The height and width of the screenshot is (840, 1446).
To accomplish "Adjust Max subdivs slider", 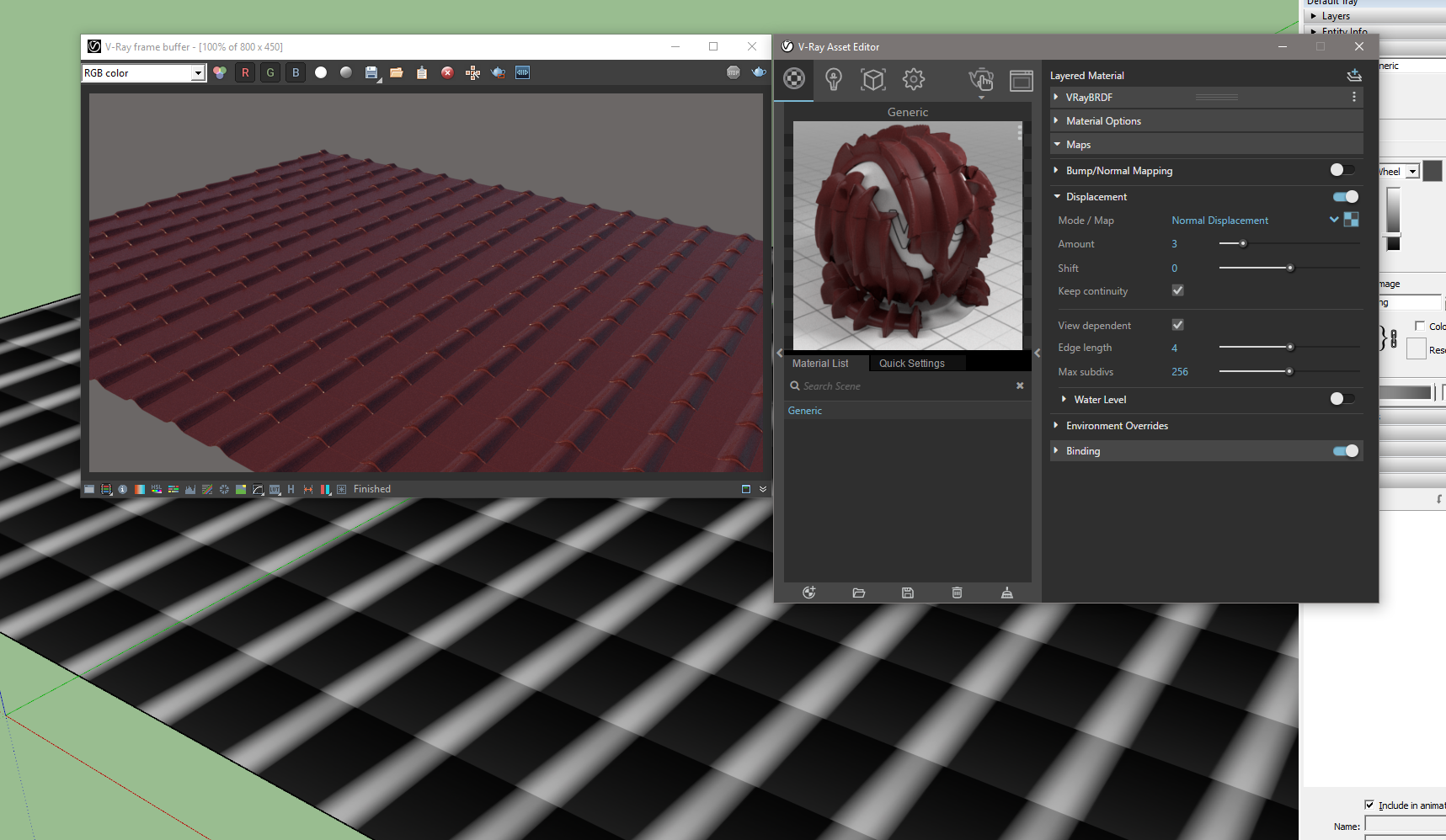I will click(1289, 371).
